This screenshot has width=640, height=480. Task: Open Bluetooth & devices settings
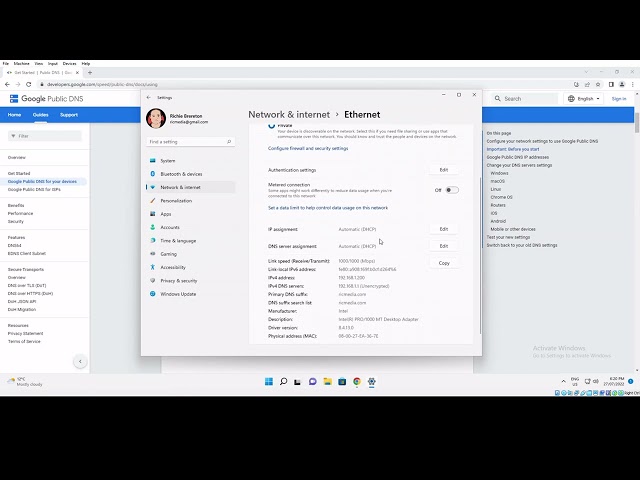(181, 174)
